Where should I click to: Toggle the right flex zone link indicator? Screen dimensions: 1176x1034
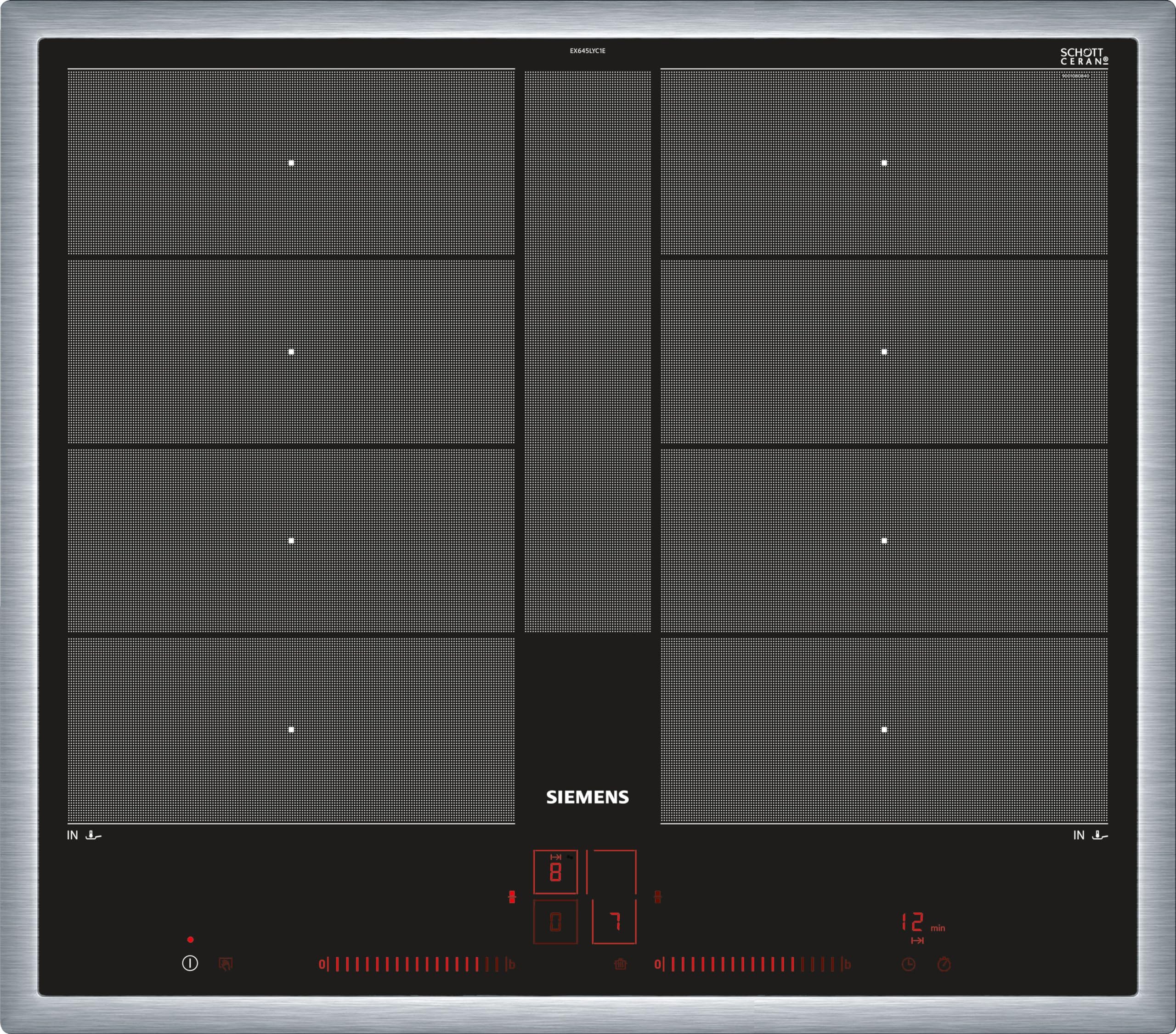658,897
